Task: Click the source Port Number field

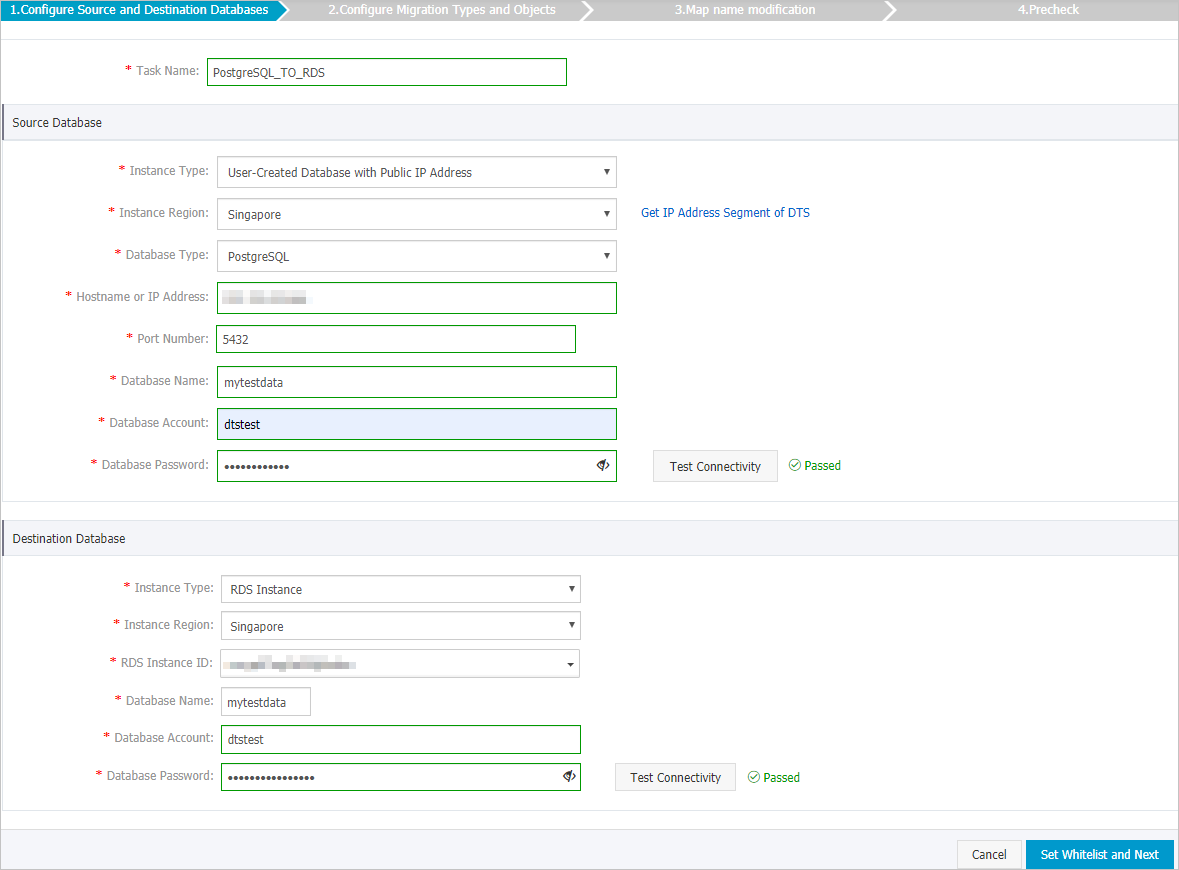Action: [x=396, y=339]
